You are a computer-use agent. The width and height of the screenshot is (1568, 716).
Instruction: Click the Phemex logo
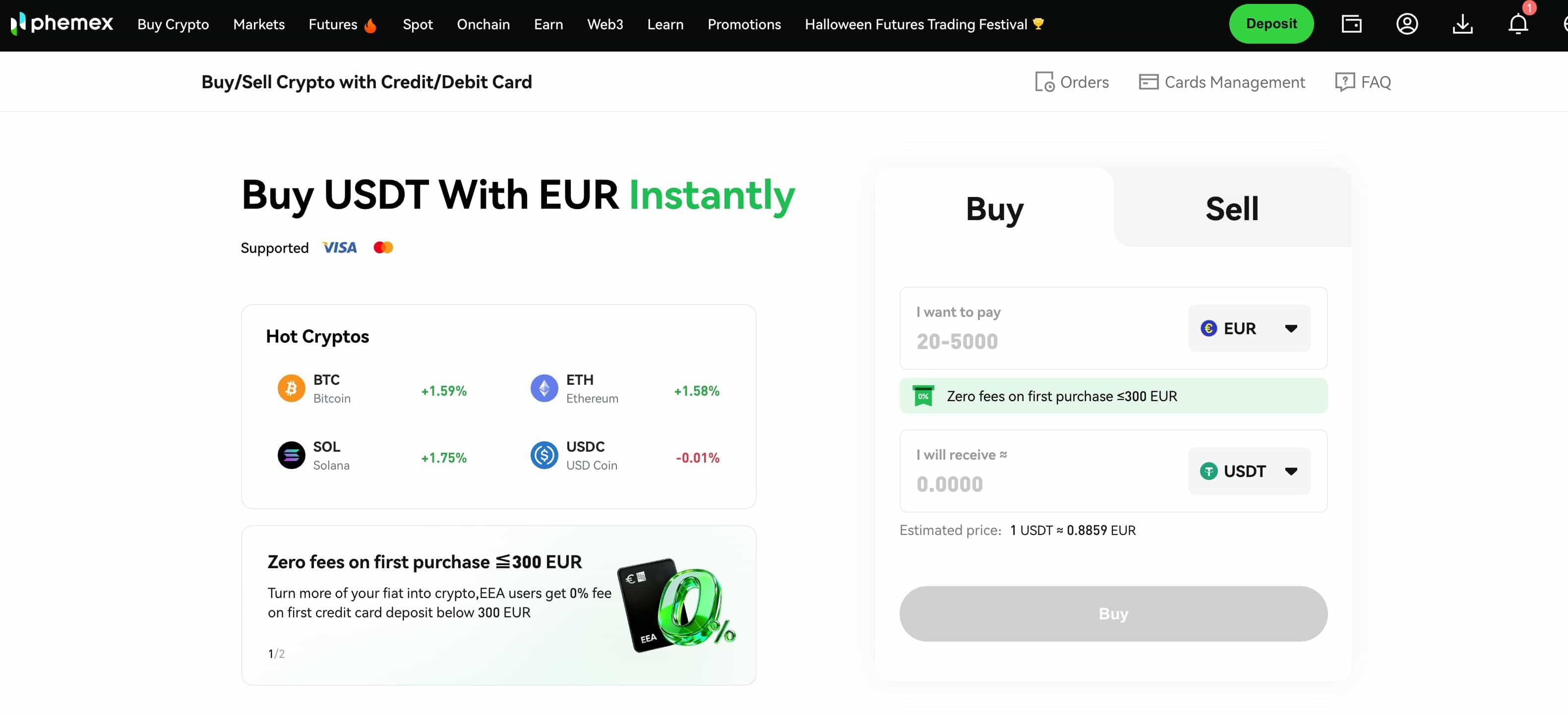62,24
